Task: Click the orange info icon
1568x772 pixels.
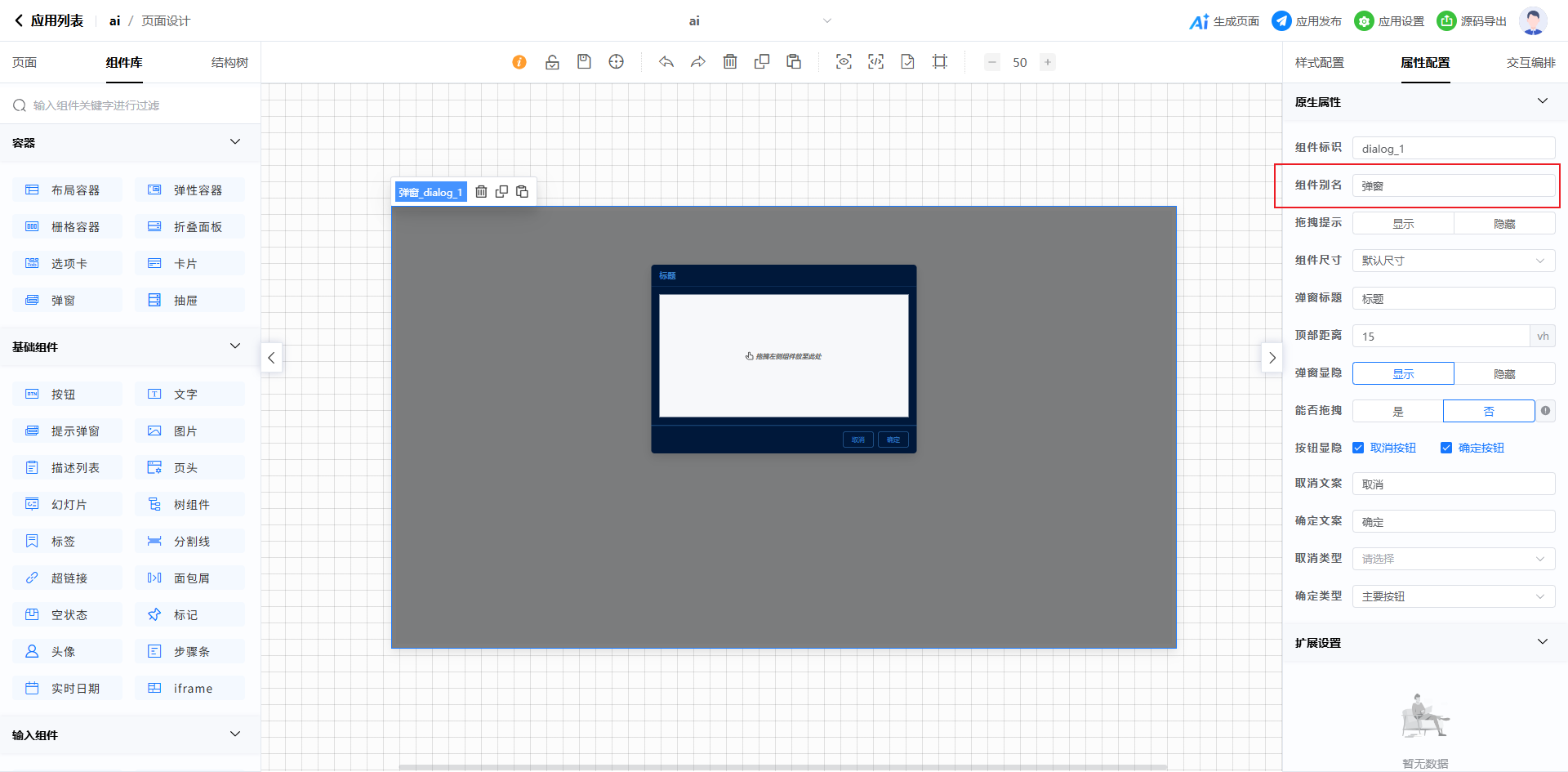Action: click(519, 62)
